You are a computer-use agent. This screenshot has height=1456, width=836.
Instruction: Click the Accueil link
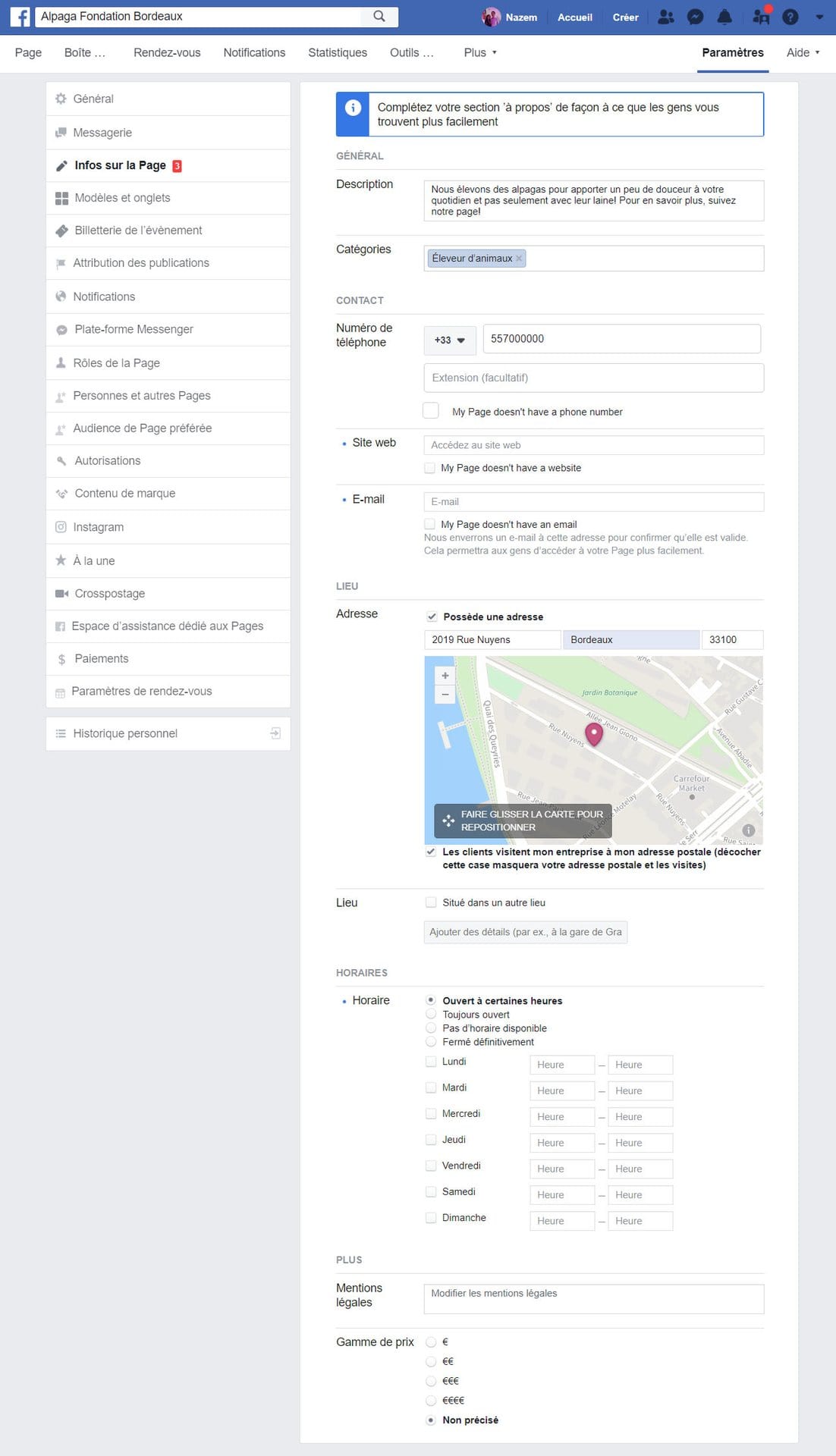[x=575, y=17]
